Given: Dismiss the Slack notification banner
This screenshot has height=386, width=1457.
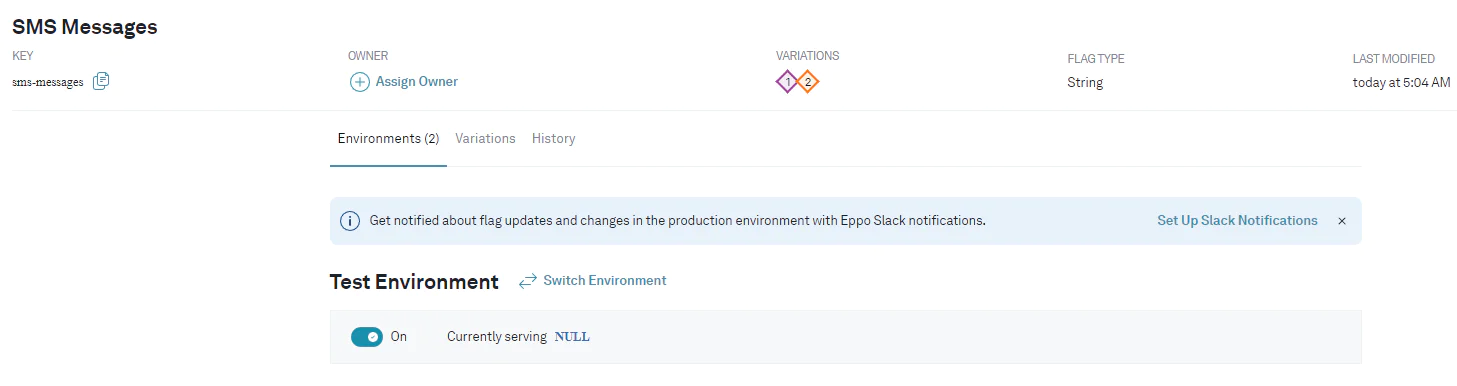Looking at the screenshot, I should click(x=1342, y=221).
